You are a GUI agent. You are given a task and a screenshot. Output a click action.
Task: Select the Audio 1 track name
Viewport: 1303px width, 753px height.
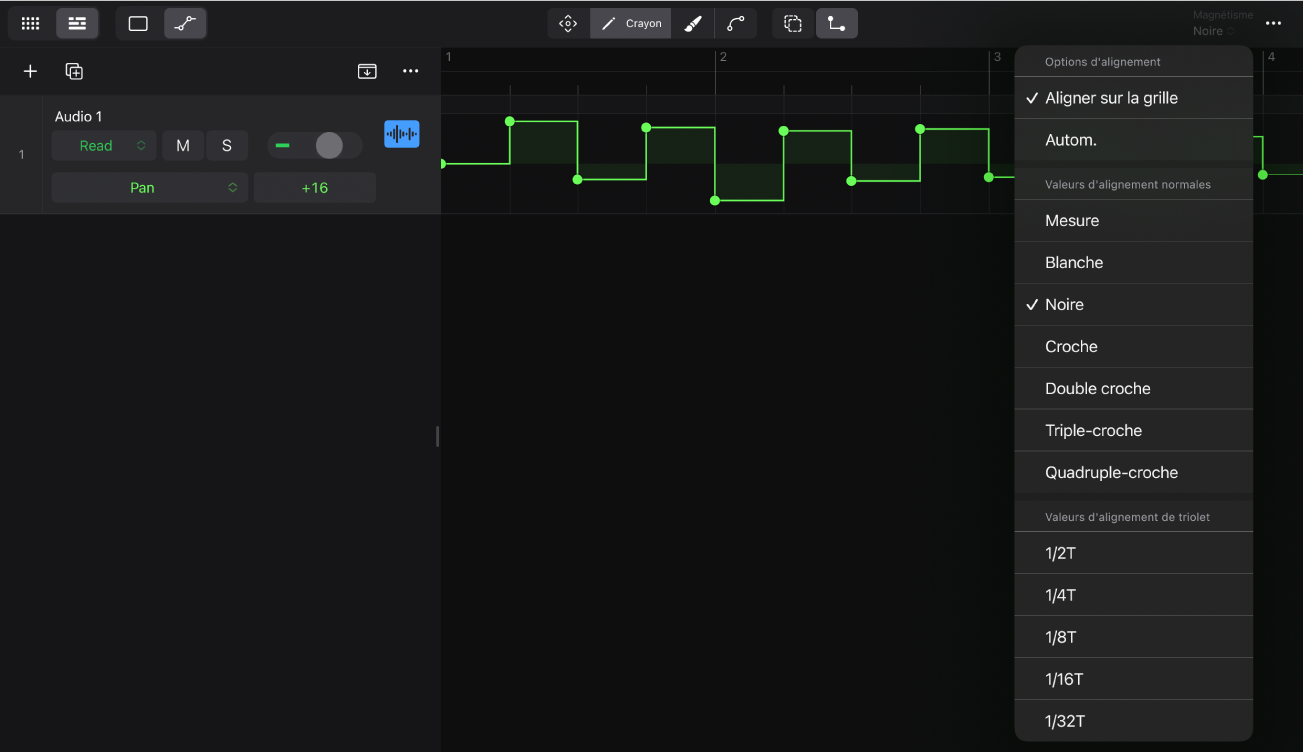point(79,117)
